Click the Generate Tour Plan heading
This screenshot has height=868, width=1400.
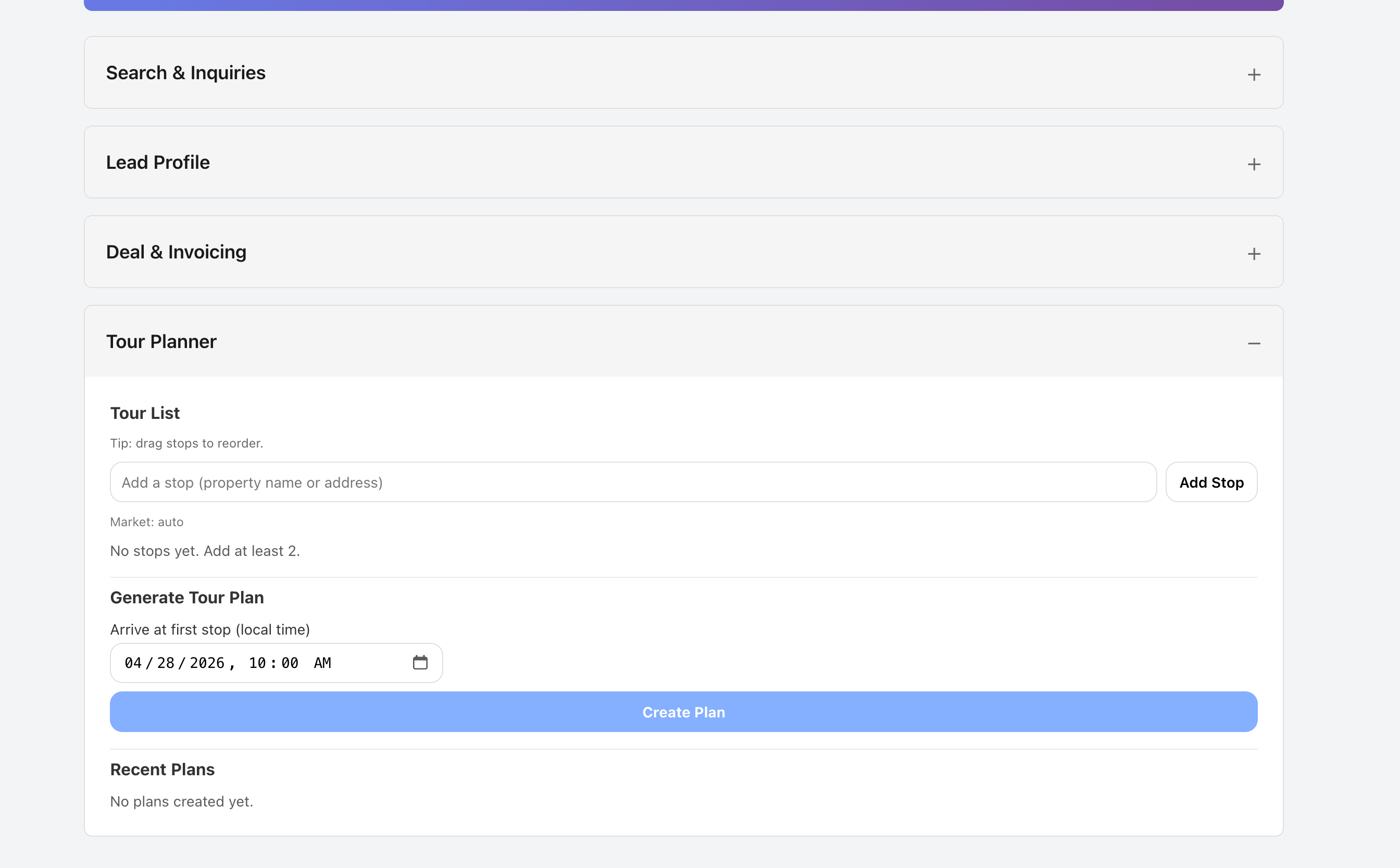point(187,598)
